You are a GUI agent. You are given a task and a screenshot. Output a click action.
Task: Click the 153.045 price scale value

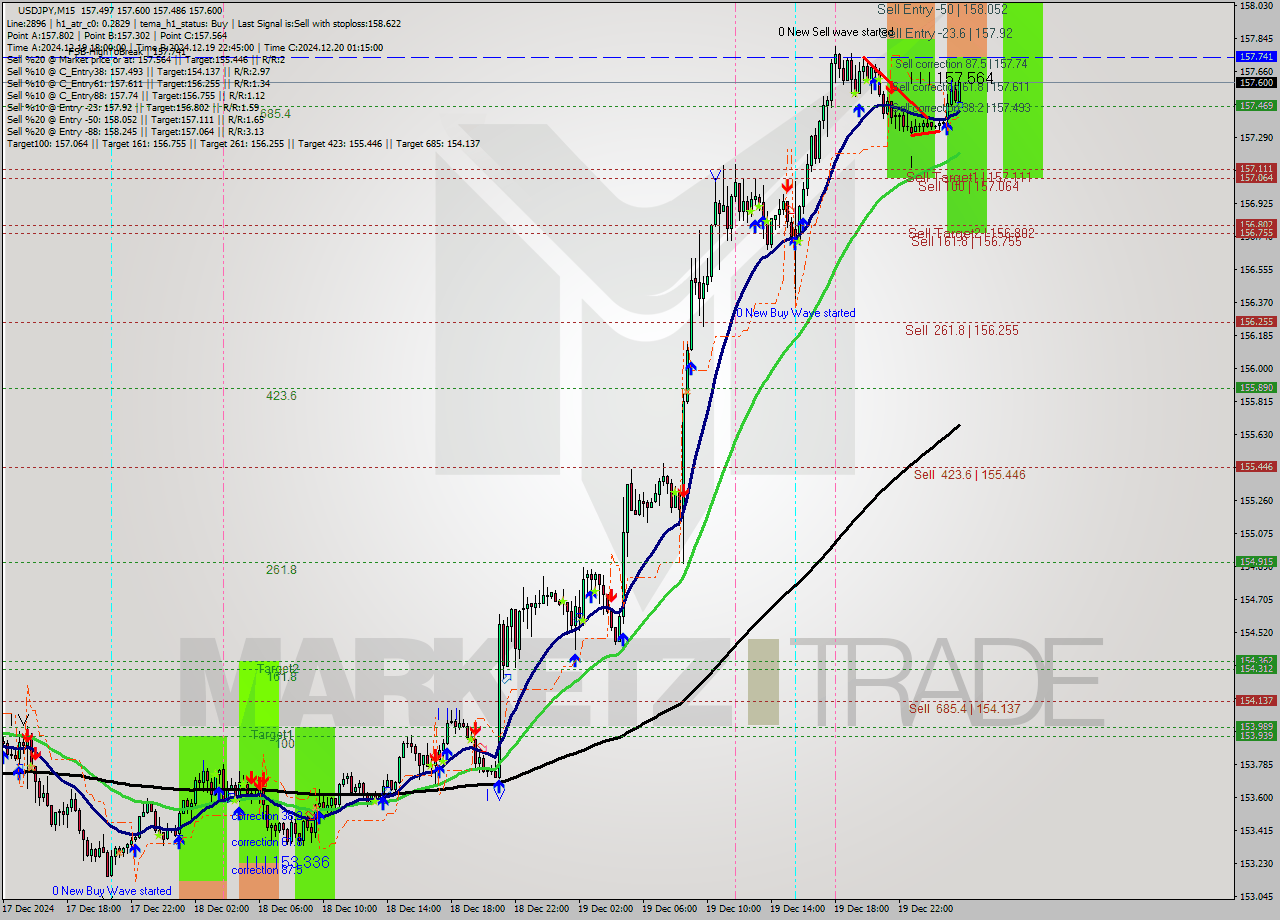1256,896
